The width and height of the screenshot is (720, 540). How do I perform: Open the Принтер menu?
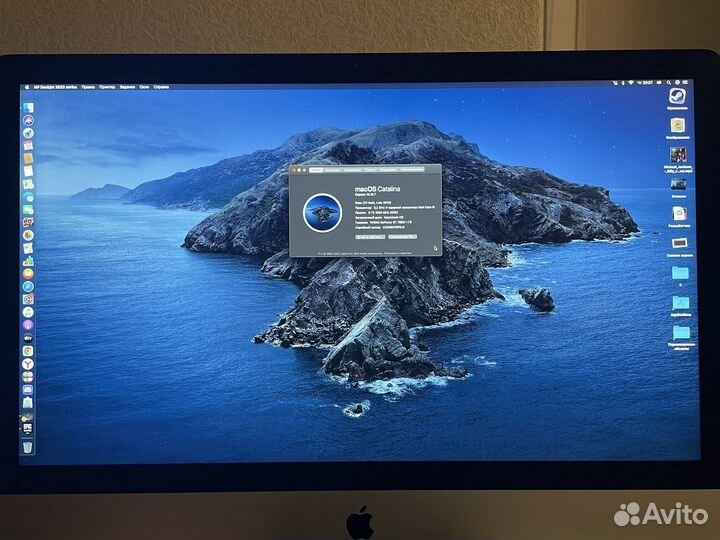tap(107, 87)
